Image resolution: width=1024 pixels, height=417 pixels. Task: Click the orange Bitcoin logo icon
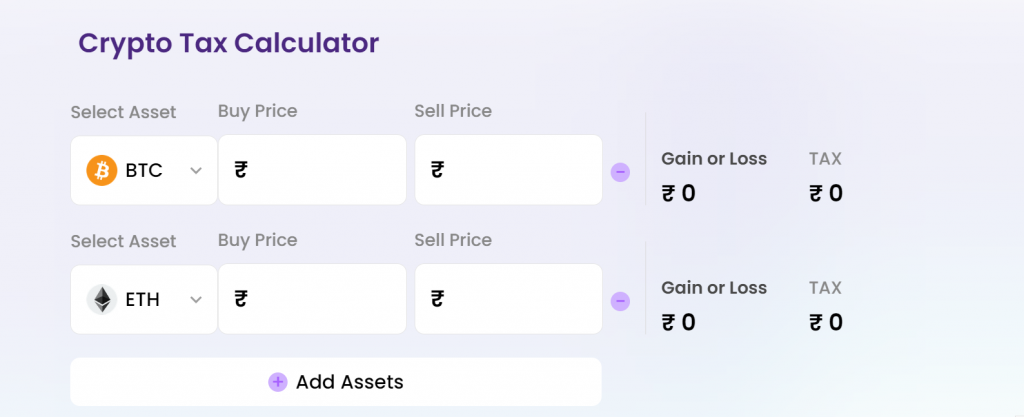coord(102,170)
